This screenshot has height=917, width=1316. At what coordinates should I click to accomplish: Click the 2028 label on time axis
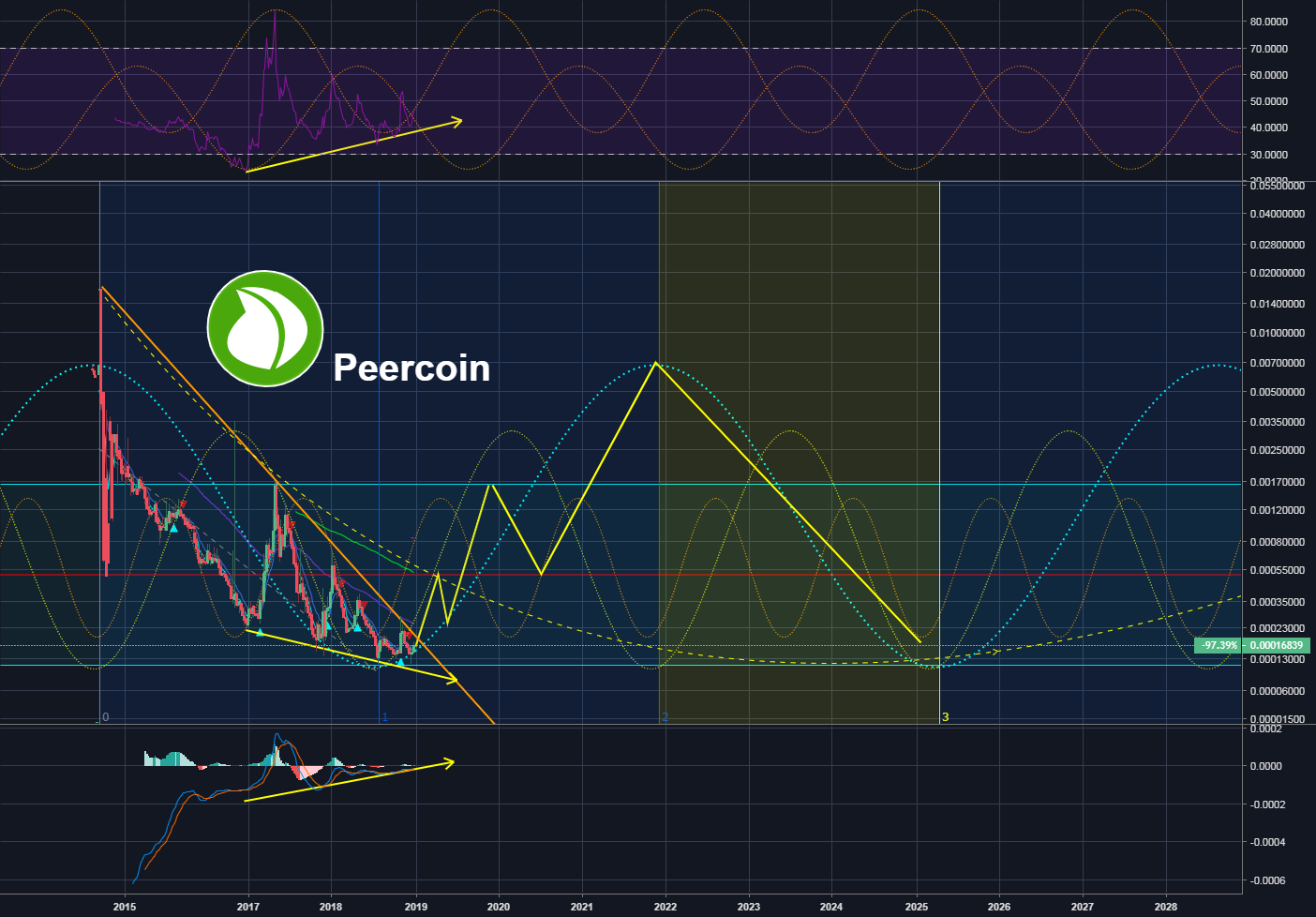pyautogui.click(x=1165, y=907)
